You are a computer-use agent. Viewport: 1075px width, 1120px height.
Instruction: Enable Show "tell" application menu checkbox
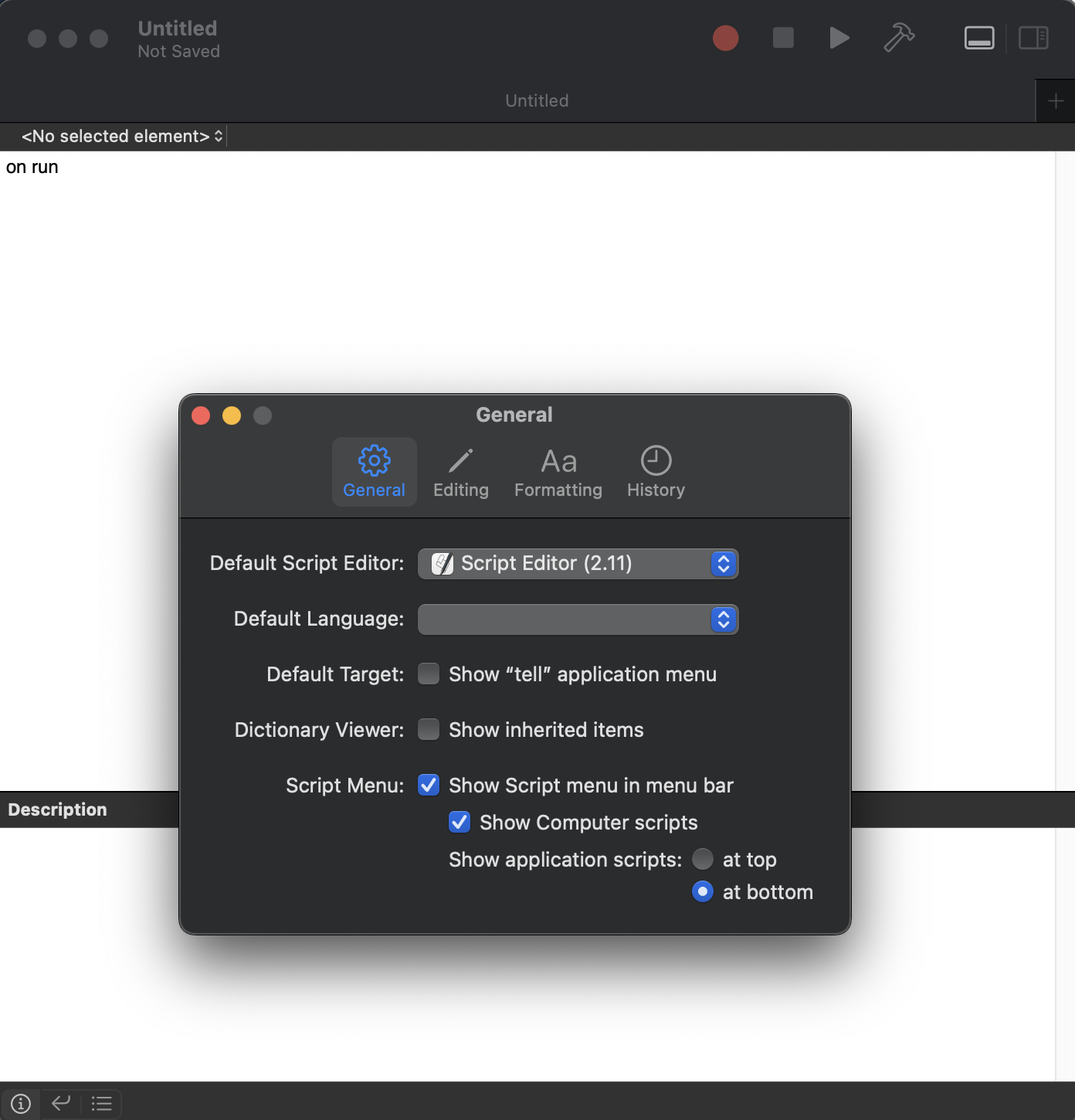[429, 674]
